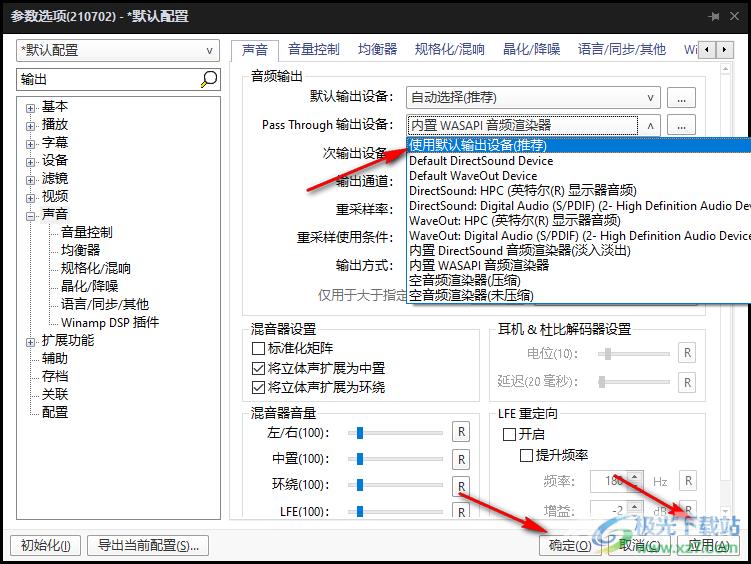Screen dimensions: 751x564
Task: Increase 增益 value with up stepper
Action: [635, 506]
